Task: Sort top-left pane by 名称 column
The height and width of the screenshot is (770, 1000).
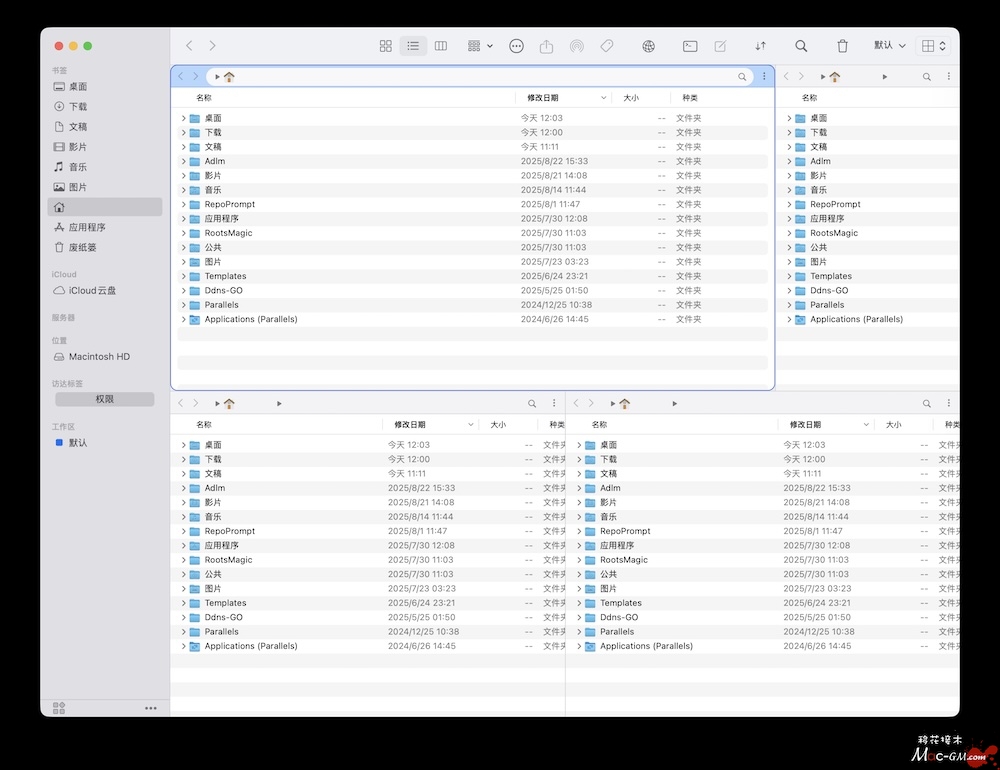Action: 204,98
